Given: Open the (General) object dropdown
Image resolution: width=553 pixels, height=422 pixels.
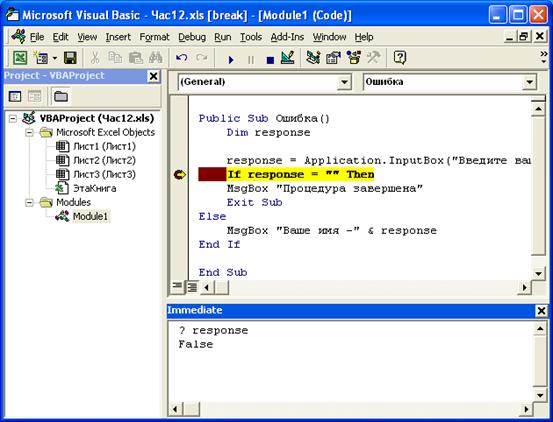Looking at the screenshot, I should click(344, 82).
